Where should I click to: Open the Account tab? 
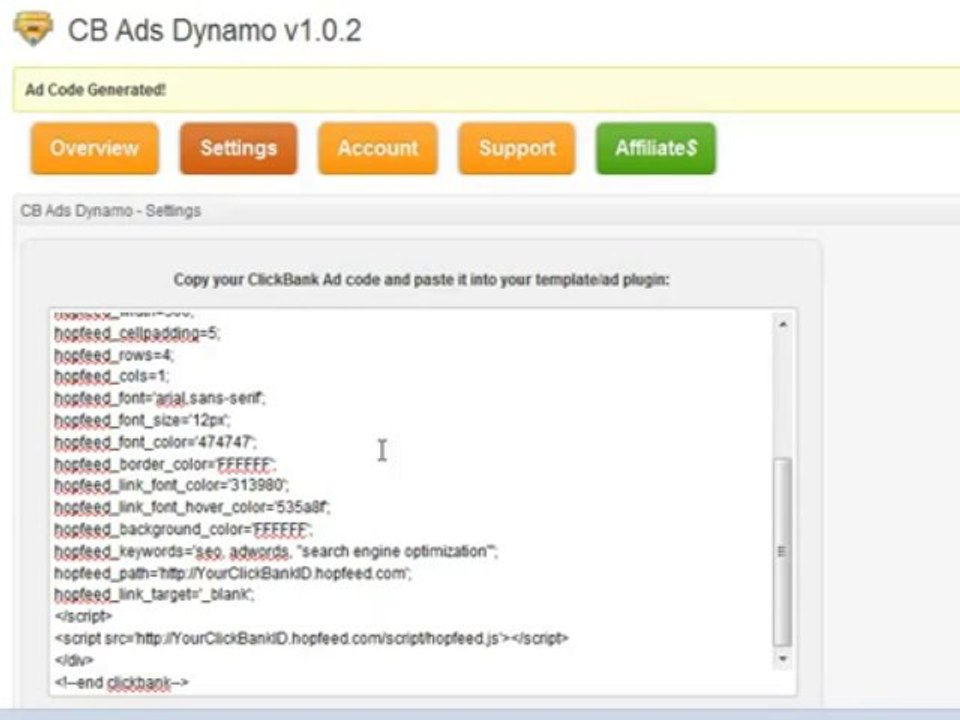coord(378,148)
